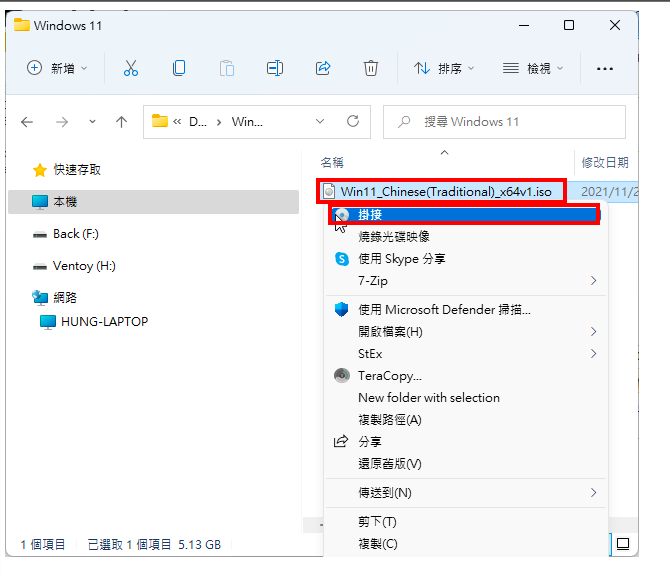Click the folder icon in address bar
This screenshot has height=575, width=670.
click(x=160, y=121)
